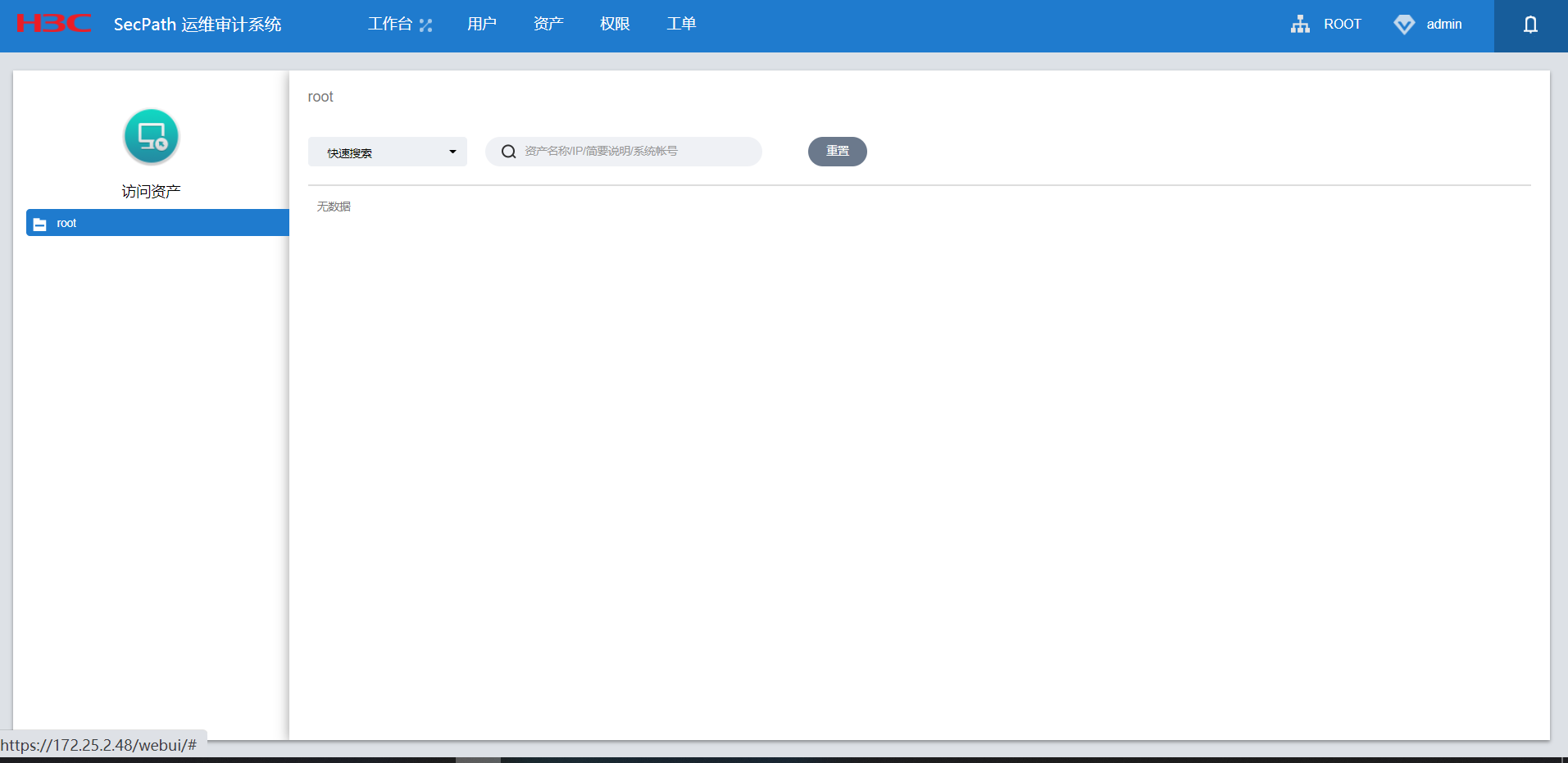The height and width of the screenshot is (763, 1568).
Task: Click the shortcut icon beside 工作台
Action: click(425, 25)
